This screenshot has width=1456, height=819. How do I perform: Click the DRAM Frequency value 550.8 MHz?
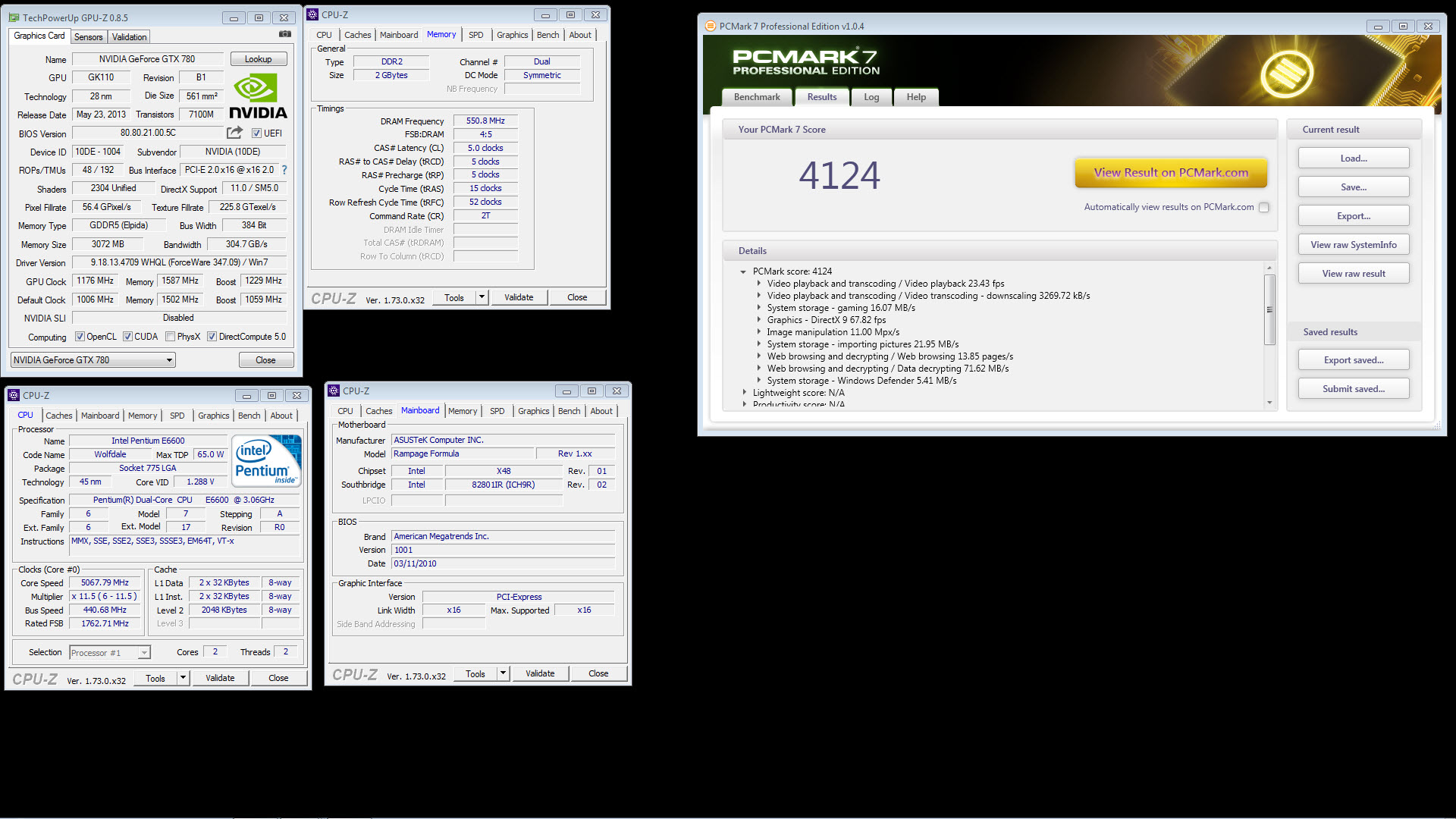coord(485,121)
